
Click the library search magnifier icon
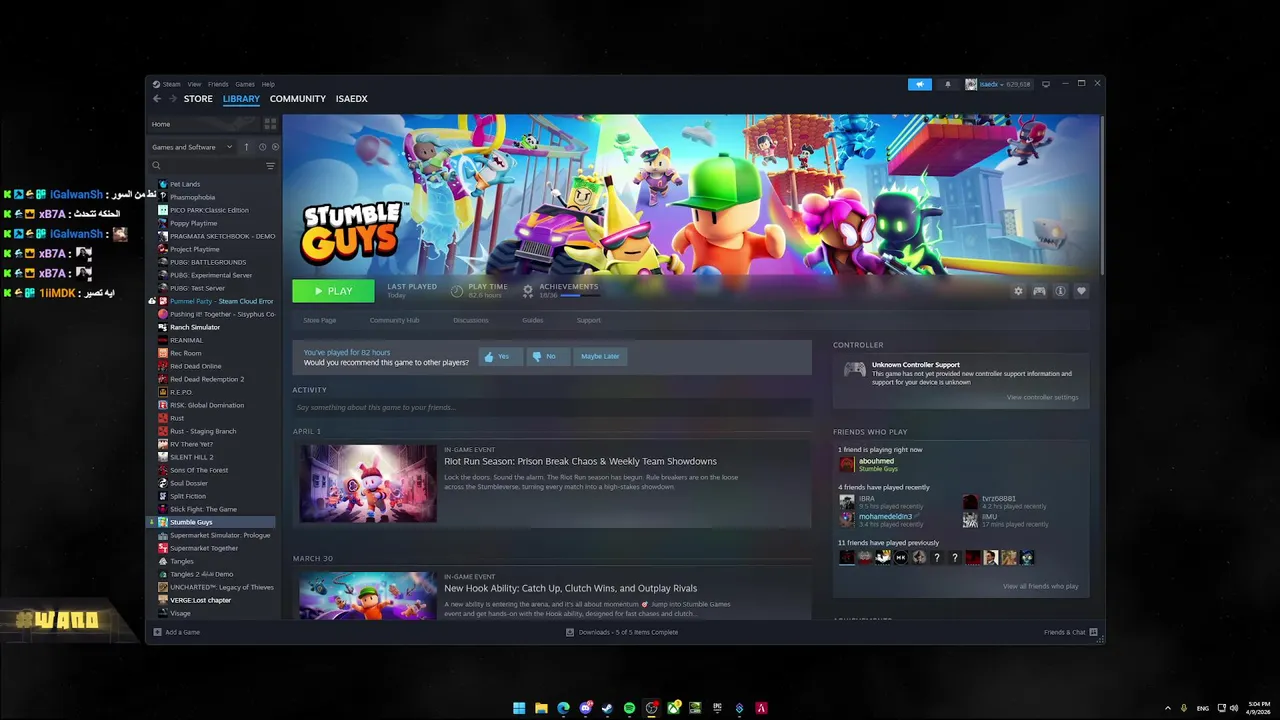click(x=156, y=166)
